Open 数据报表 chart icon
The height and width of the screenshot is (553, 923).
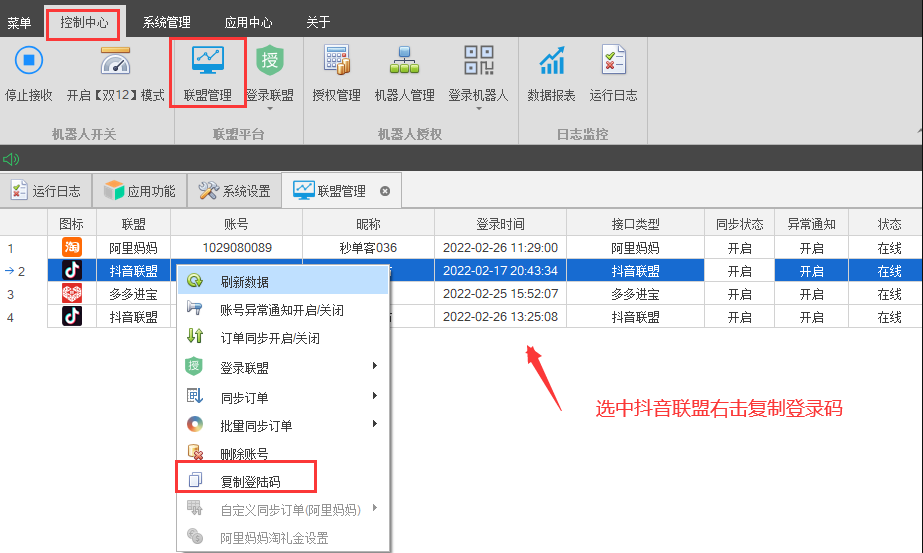(552, 60)
